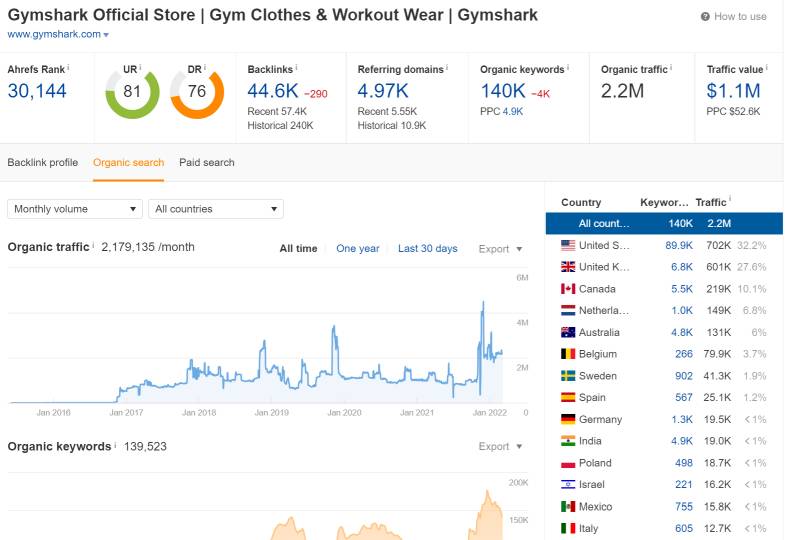Click the Mexico flag icon

tap(568, 506)
